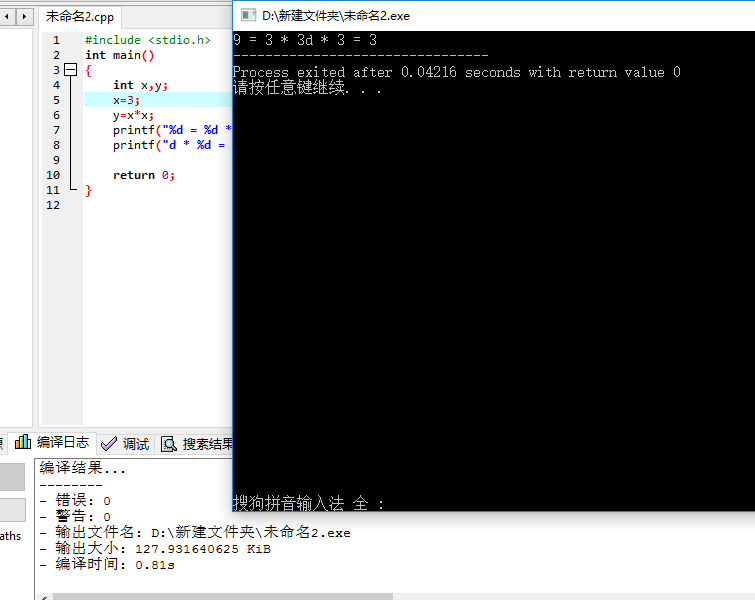Click the 搜索结果 magnifier icon
This screenshot has height=600, width=755.
(168, 443)
